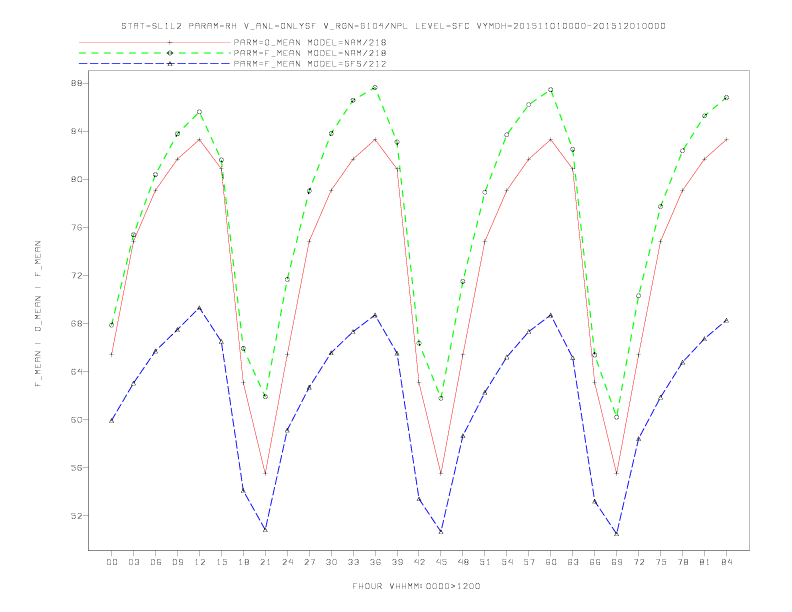
Task: Click x-axis tick label 78
Action: pyautogui.click(x=682, y=562)
